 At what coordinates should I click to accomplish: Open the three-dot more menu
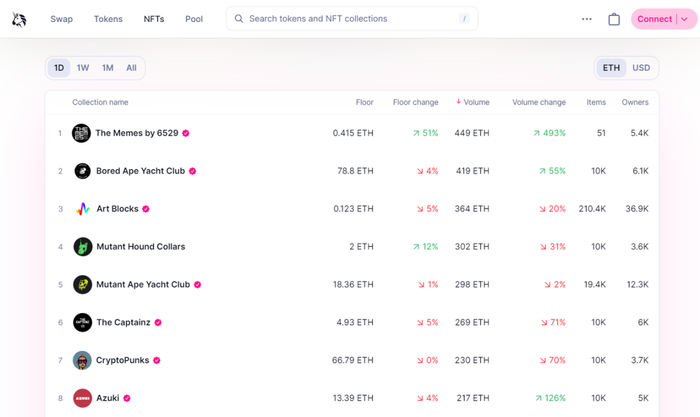pos(587,19)
